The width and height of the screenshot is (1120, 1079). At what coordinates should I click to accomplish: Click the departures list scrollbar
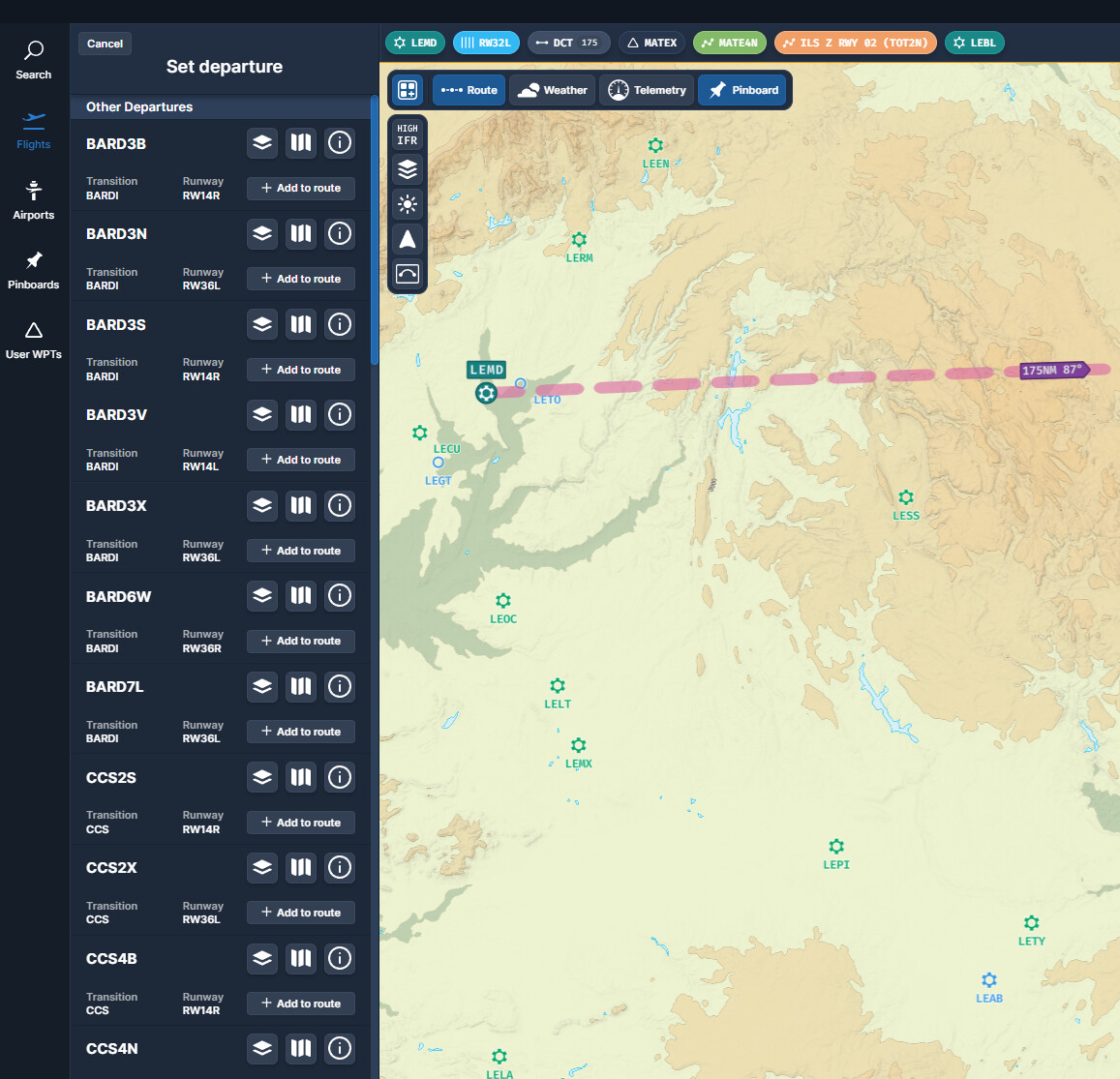pos(375,230)
